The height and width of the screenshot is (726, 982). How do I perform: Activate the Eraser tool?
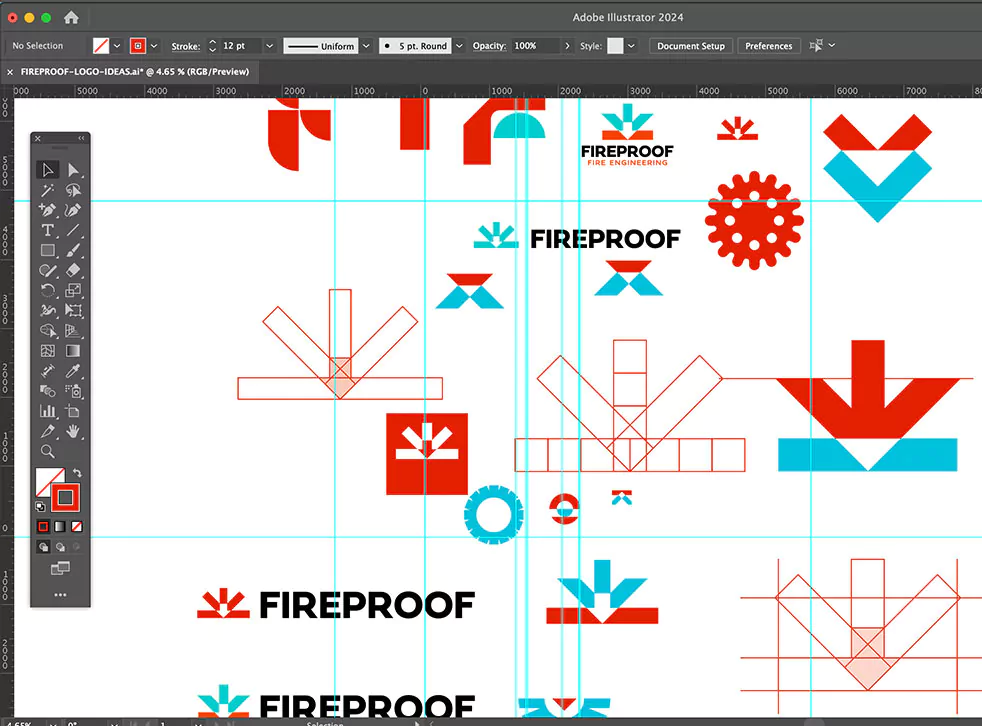[73, 270]
